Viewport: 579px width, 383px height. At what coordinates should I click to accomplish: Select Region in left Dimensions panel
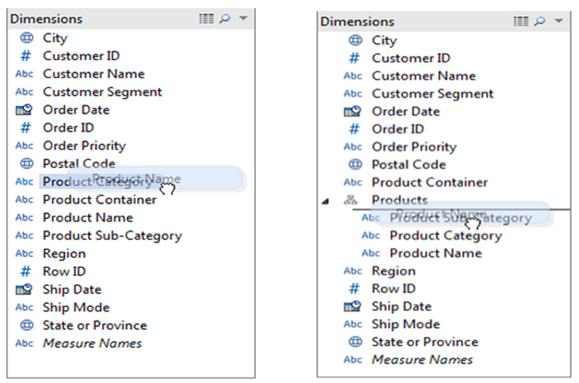point(64,254)
